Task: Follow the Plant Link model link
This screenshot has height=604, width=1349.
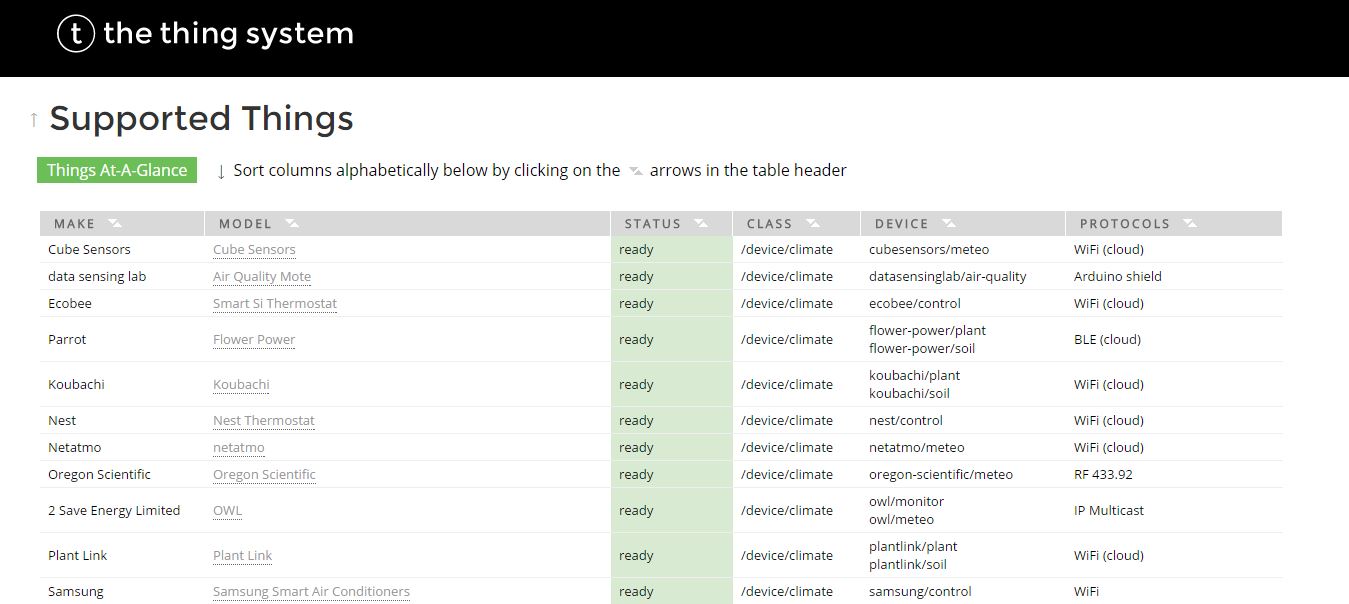Action: [x=242, y=556]
